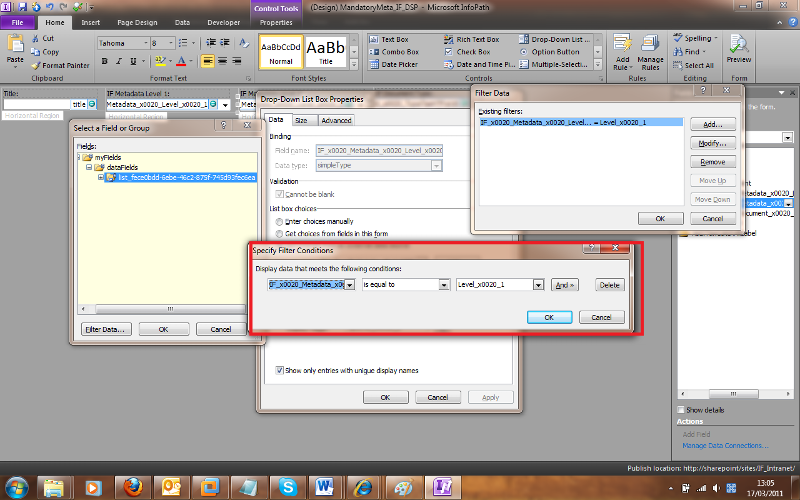Click the Cut scissors icon
This screenshot has height=500, width=800.
pos(35,38)
